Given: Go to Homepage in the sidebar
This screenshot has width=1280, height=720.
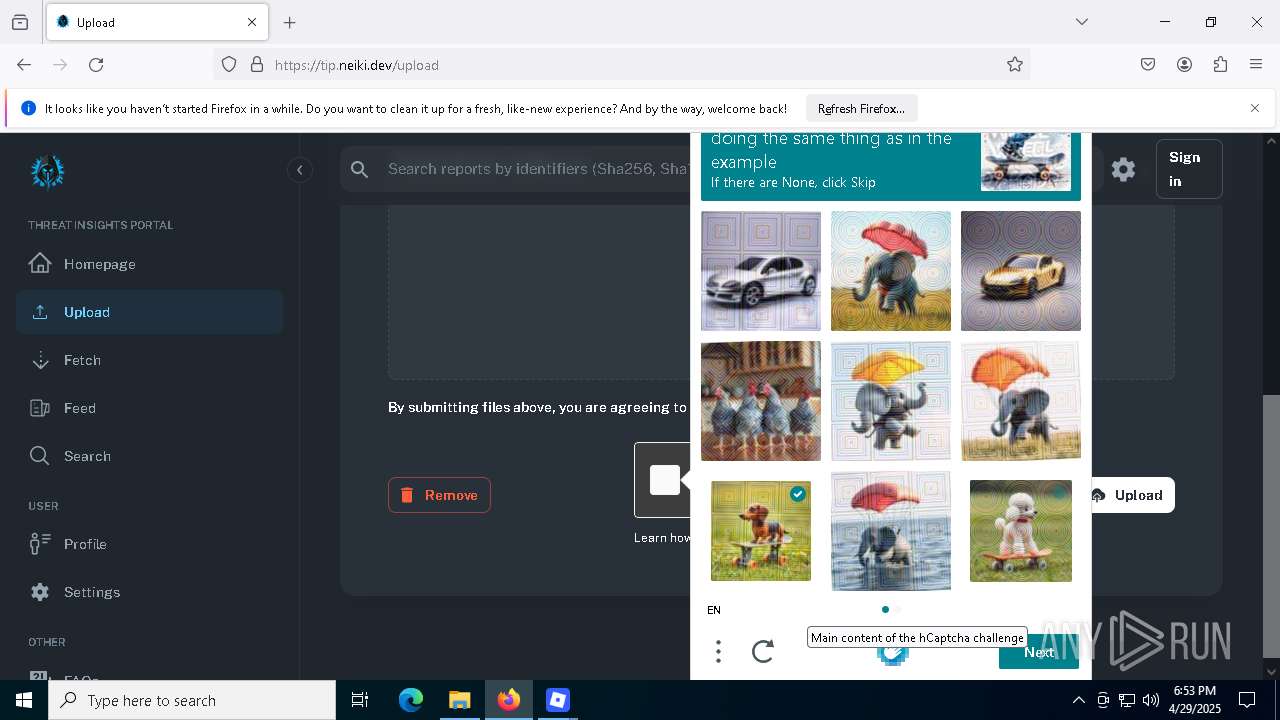Looking at the screenshot, I should point(149,264).
